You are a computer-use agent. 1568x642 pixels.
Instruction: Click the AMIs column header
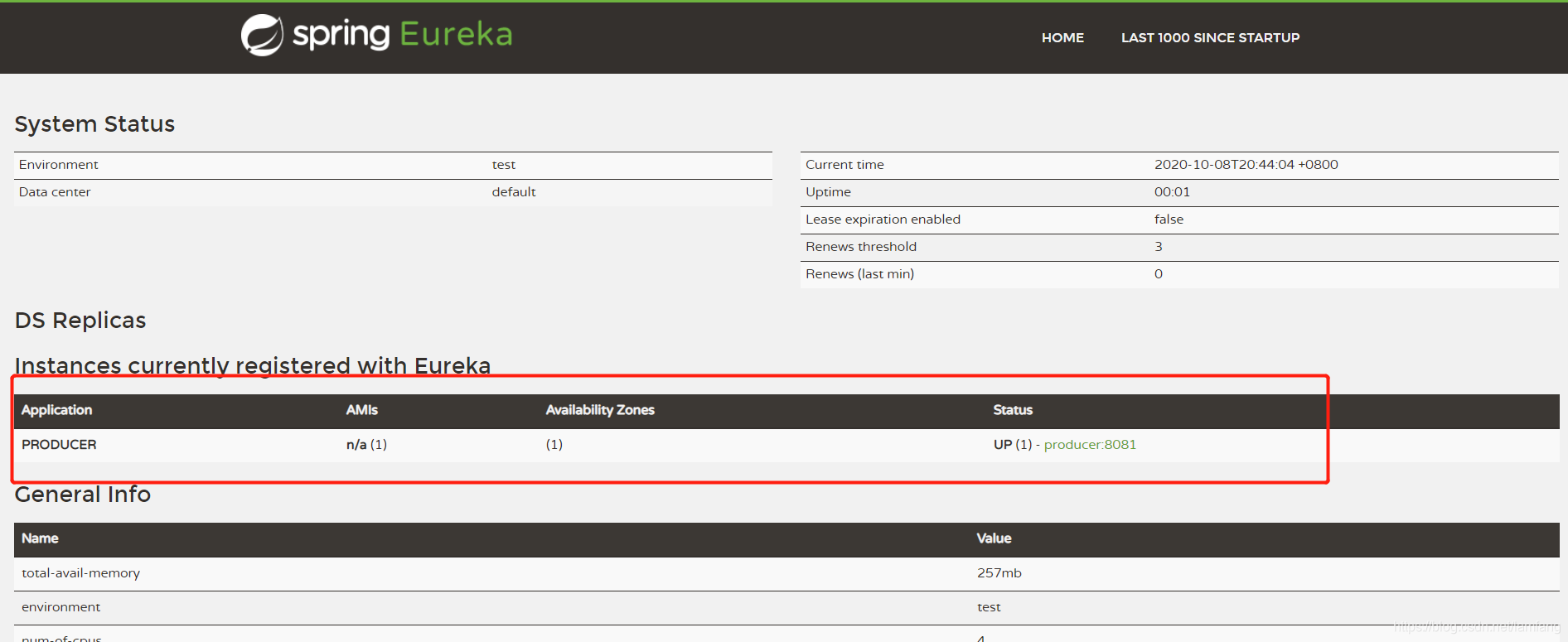[361, 410]
